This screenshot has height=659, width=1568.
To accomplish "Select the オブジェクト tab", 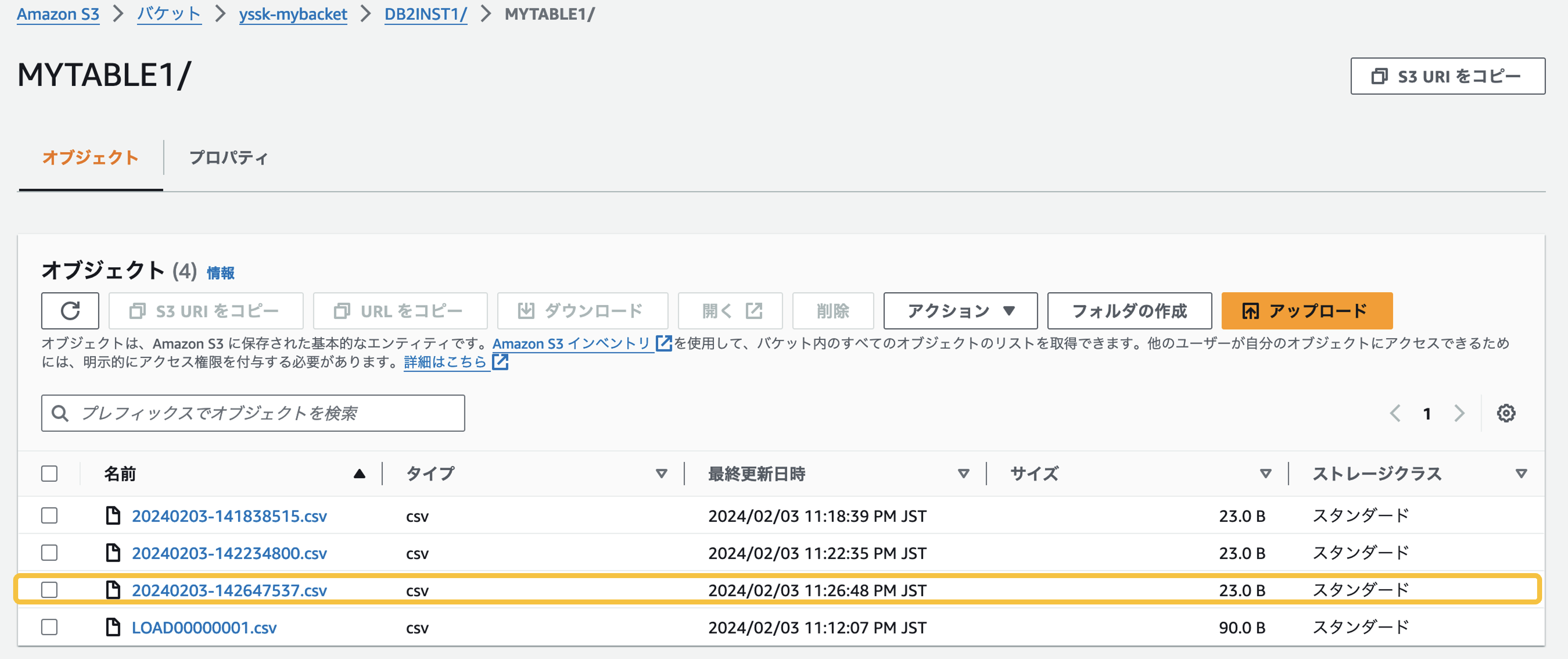I will point(90,158).
